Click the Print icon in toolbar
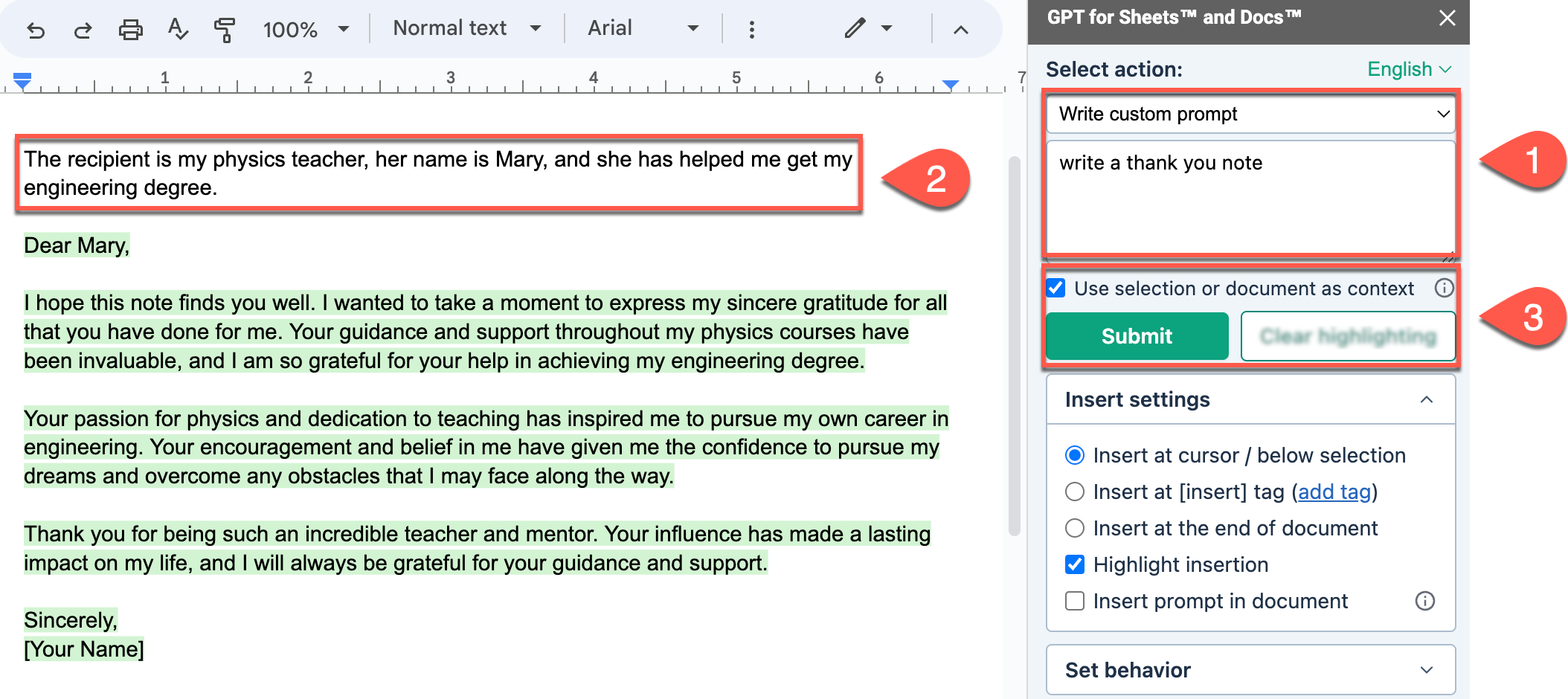The width and height of the screenshot is (1568, 699). pyautogui.click(x=130, y=30)
